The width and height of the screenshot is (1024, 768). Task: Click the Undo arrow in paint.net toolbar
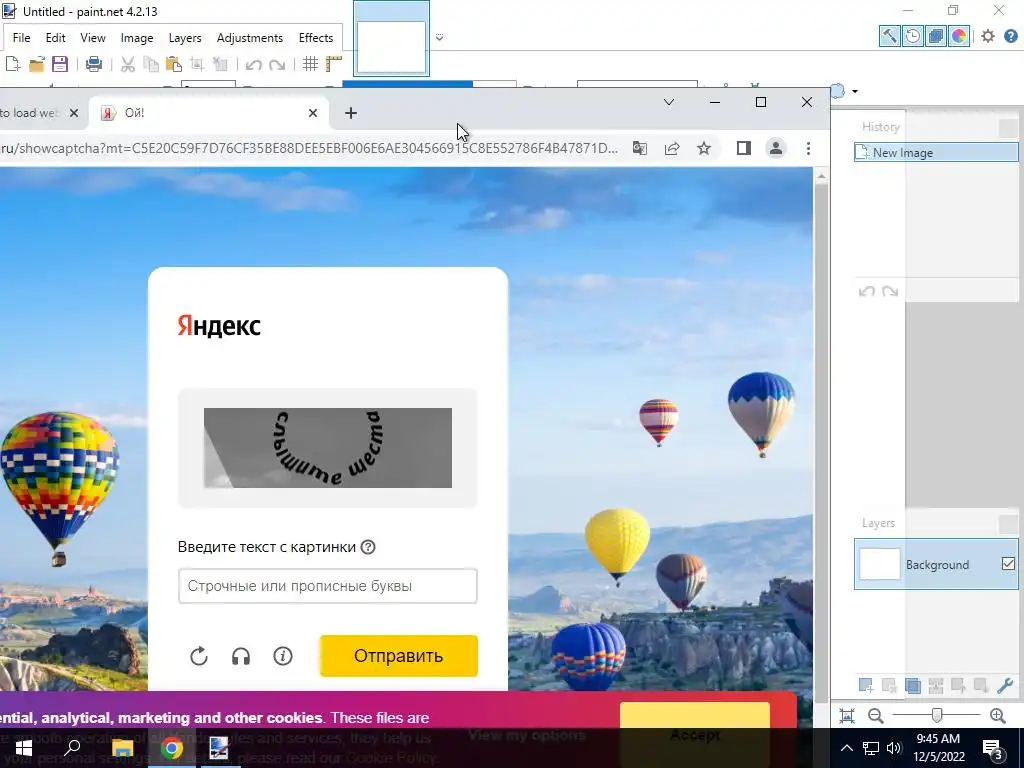coord(253,65)
